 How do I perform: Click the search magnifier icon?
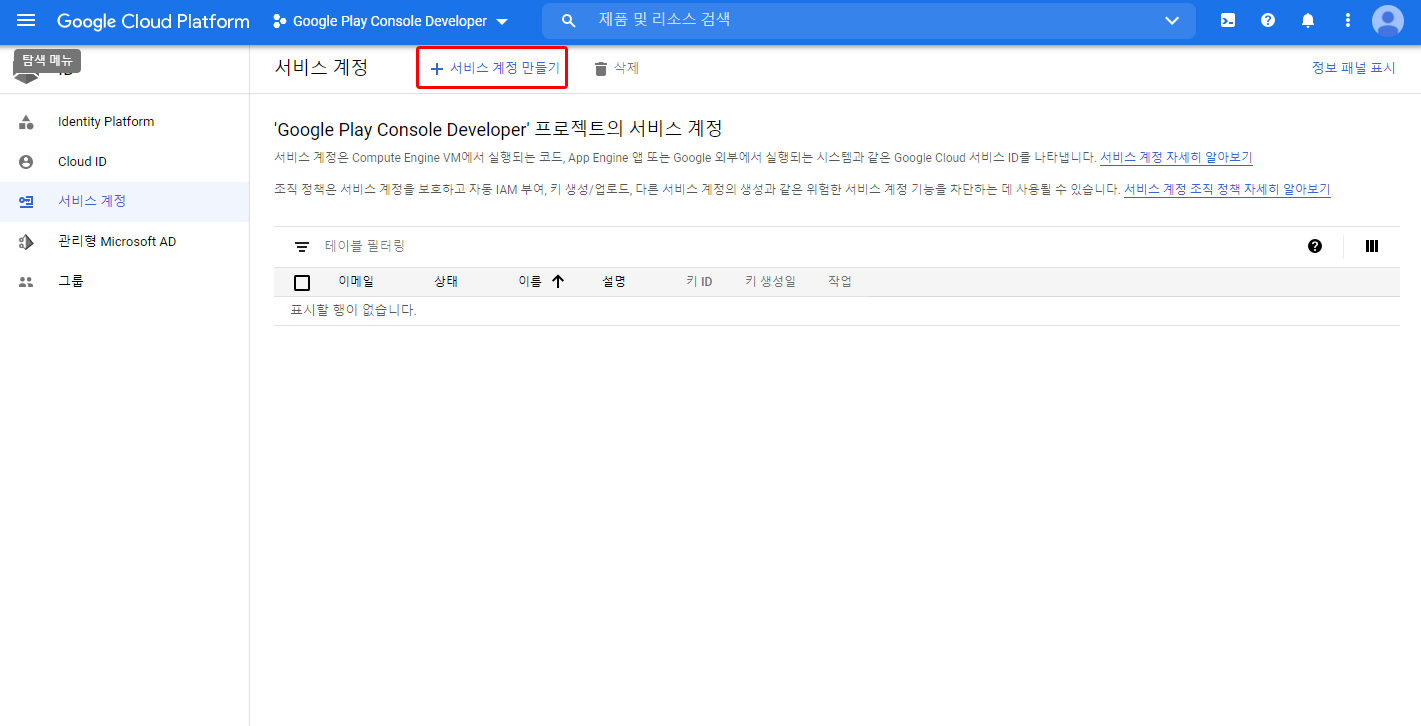(x=569, y=21)
